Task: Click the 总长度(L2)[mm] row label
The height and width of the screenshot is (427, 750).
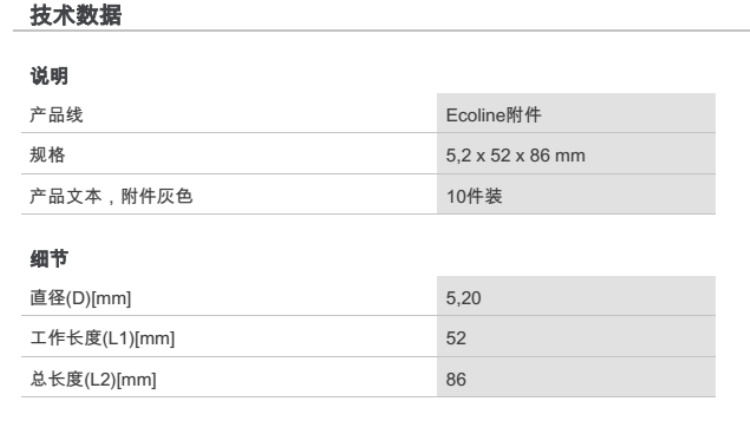Action: pos(93,379)
